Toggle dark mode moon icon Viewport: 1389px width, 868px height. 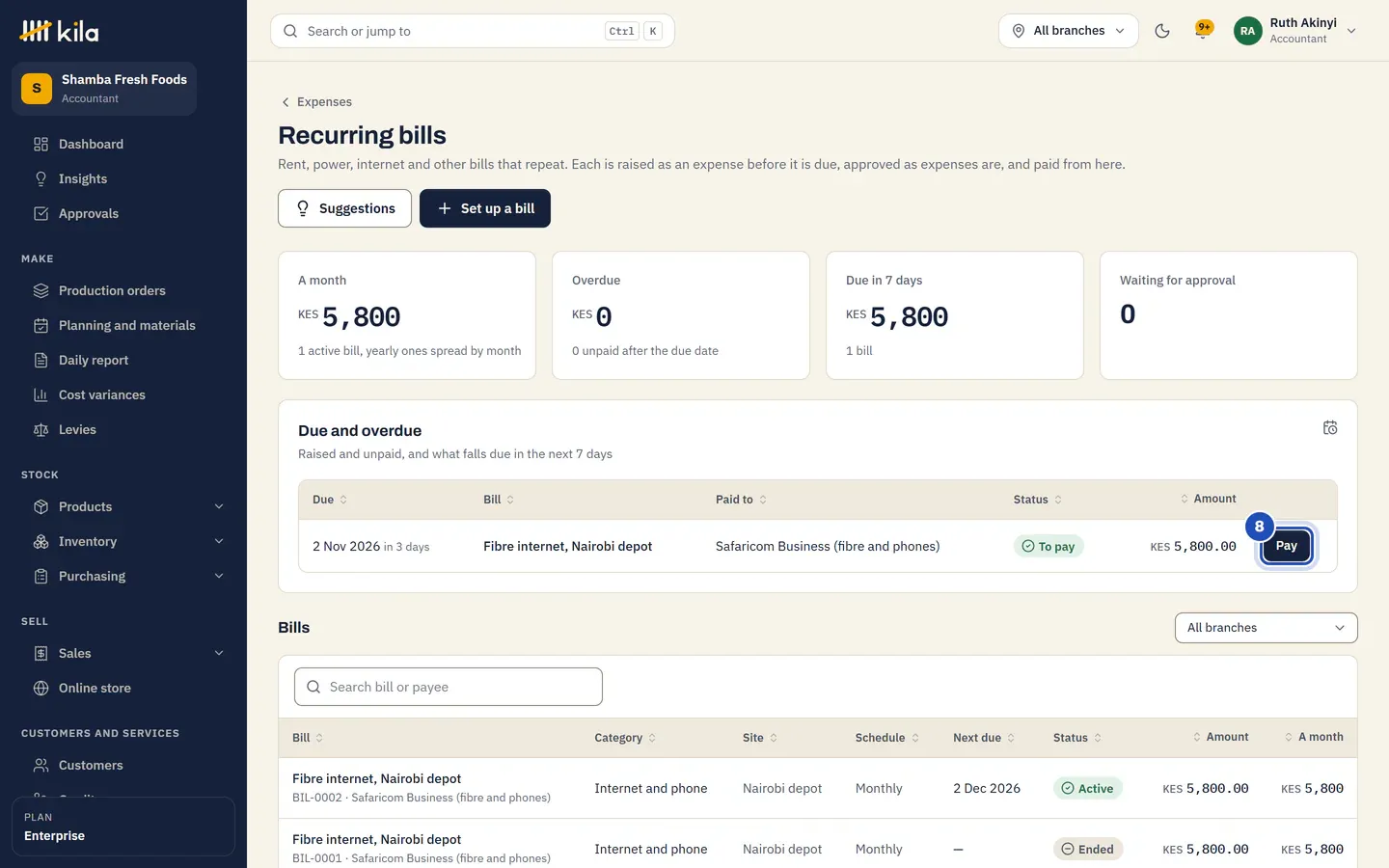coord(1162,31)
